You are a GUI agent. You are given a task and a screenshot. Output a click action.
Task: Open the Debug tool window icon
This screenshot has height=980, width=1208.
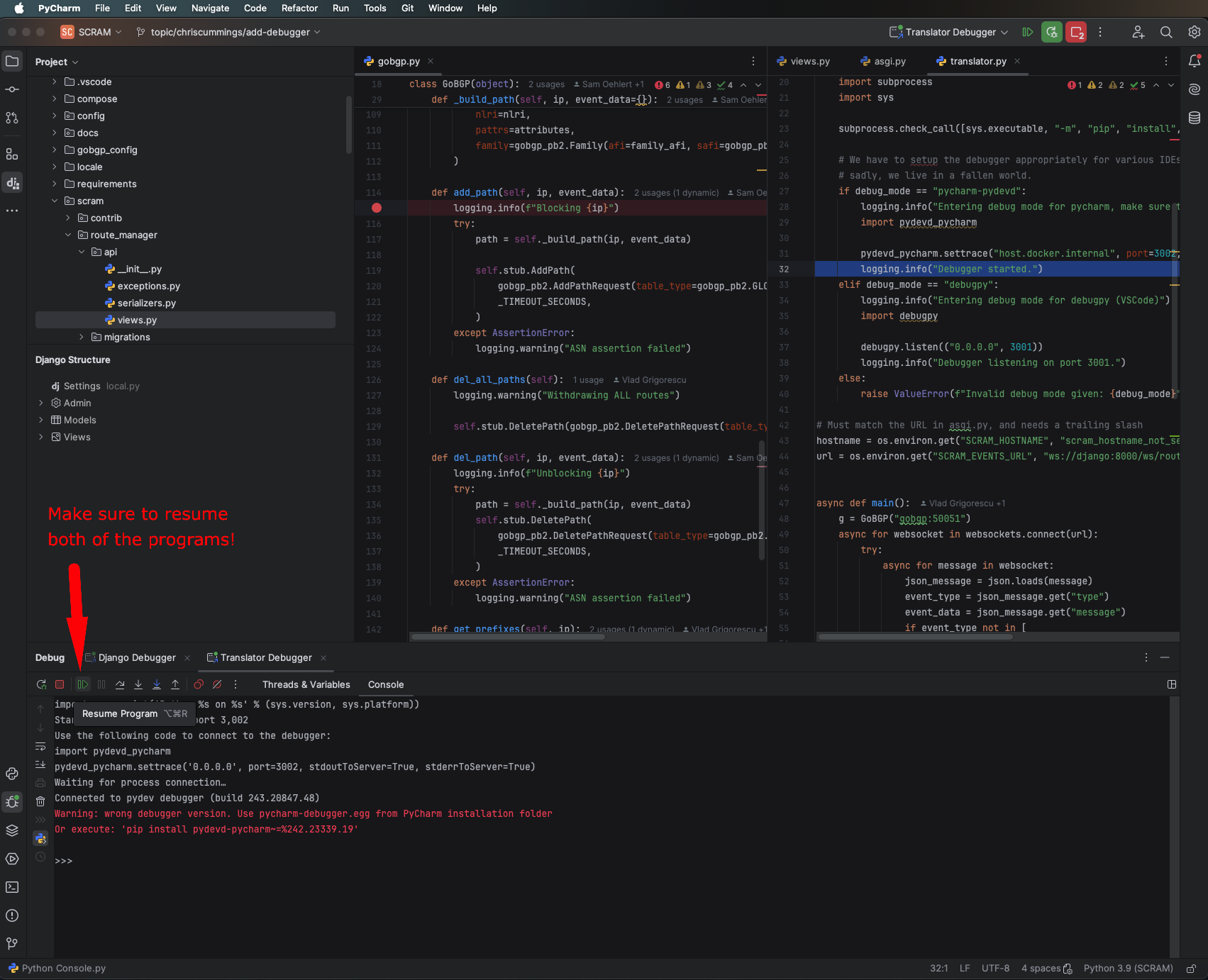(x=12, y=802)
